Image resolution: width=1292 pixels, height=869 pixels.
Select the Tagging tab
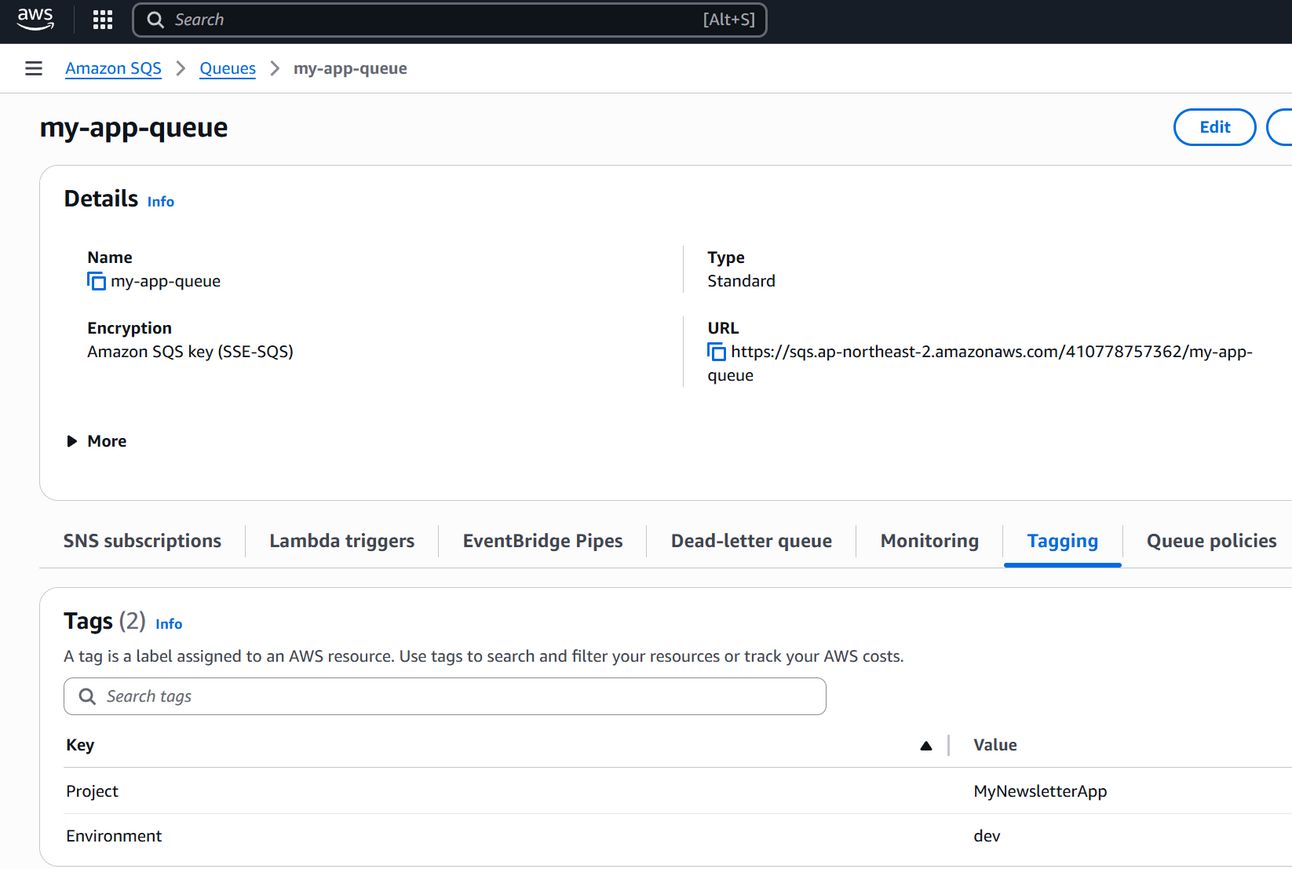(x=1062, y=541)
